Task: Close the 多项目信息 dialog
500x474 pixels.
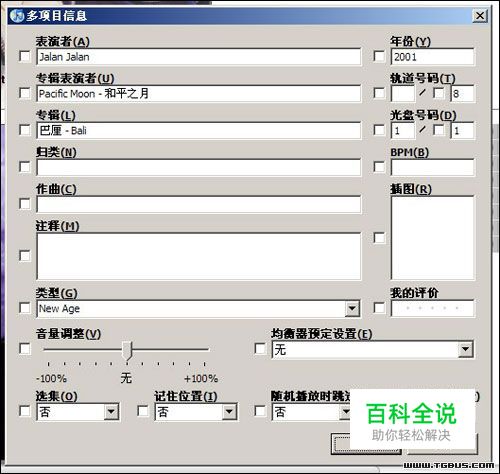Action: pyautogui.click(x=480, y=16)
